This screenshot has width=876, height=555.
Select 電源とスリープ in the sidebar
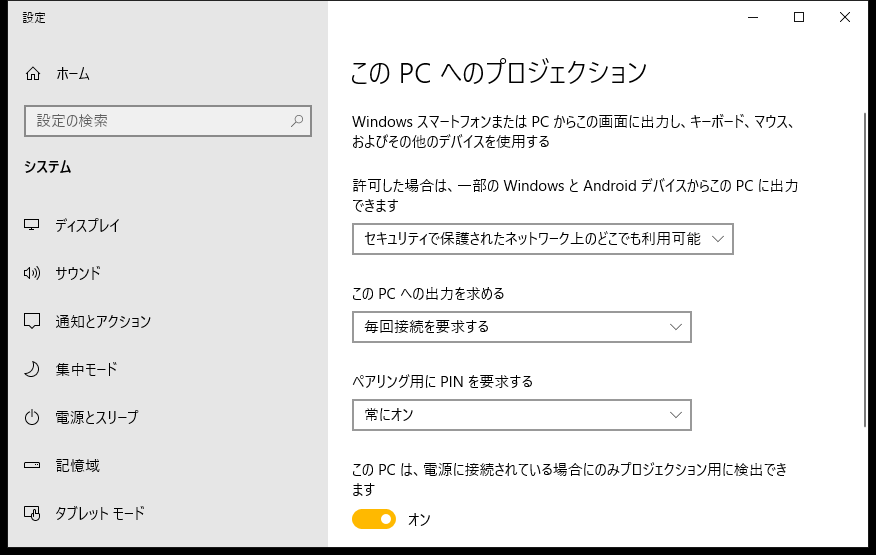[x=97, y=418]
